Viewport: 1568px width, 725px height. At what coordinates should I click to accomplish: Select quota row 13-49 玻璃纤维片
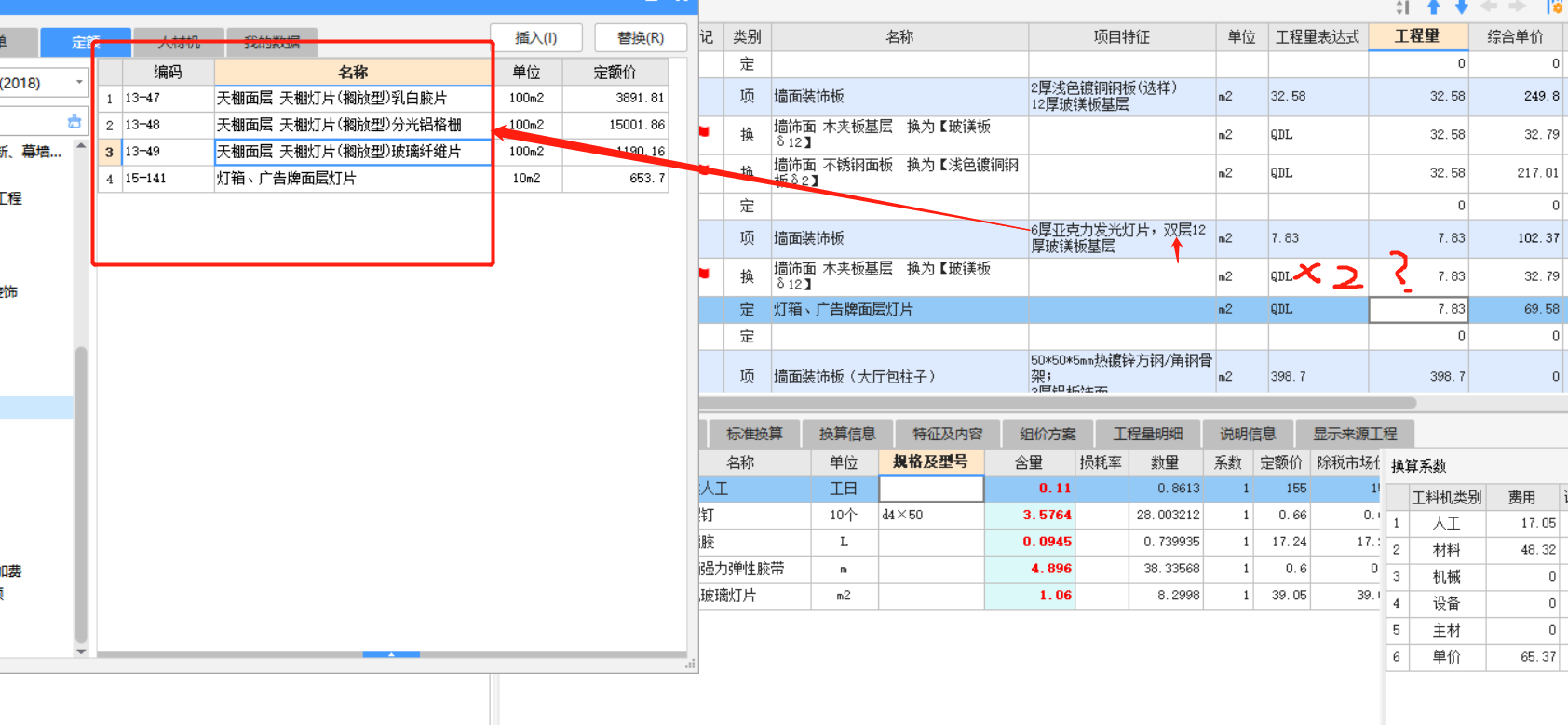[x=383, y=151]
